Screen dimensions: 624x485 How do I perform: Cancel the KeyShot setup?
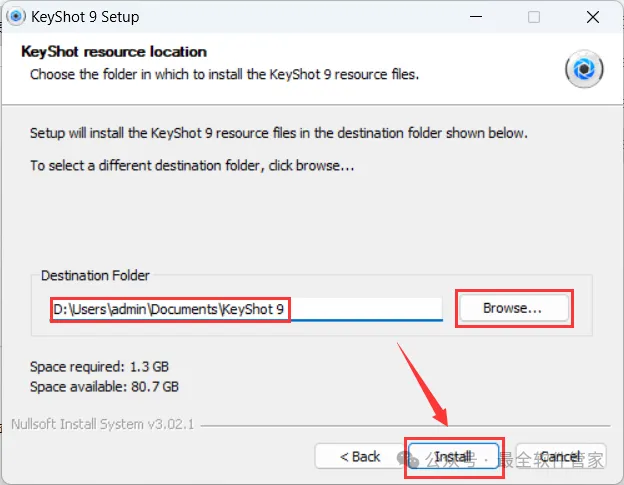pyautogui.click(x=561, y=456)
